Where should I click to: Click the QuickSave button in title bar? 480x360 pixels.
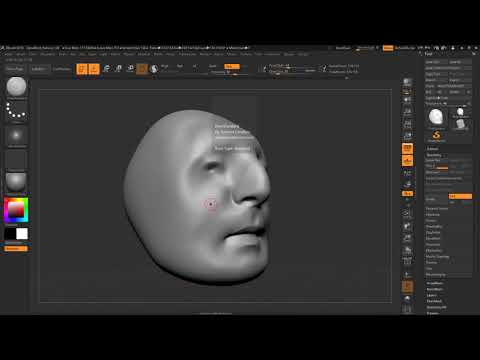point(343,48)
